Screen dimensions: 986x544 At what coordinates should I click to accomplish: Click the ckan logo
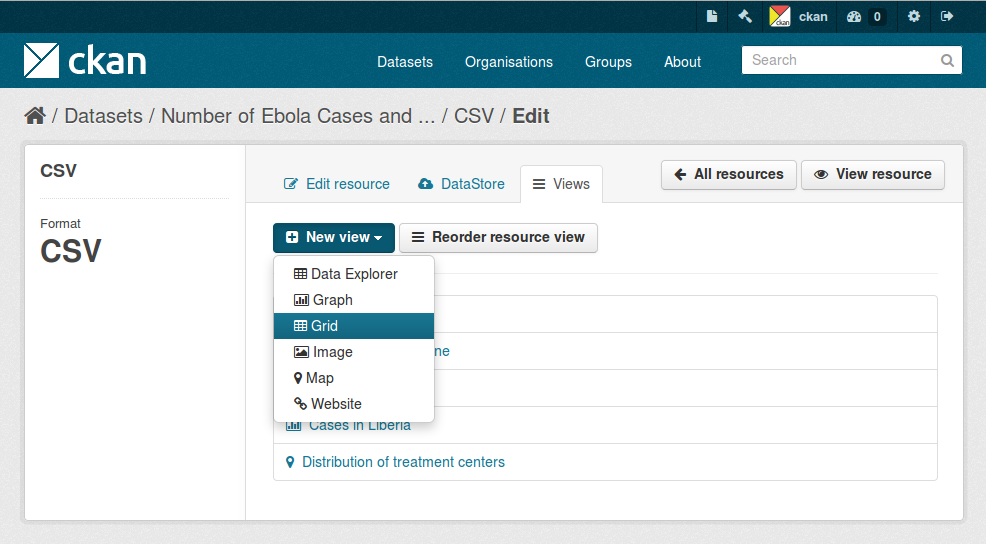85,60
